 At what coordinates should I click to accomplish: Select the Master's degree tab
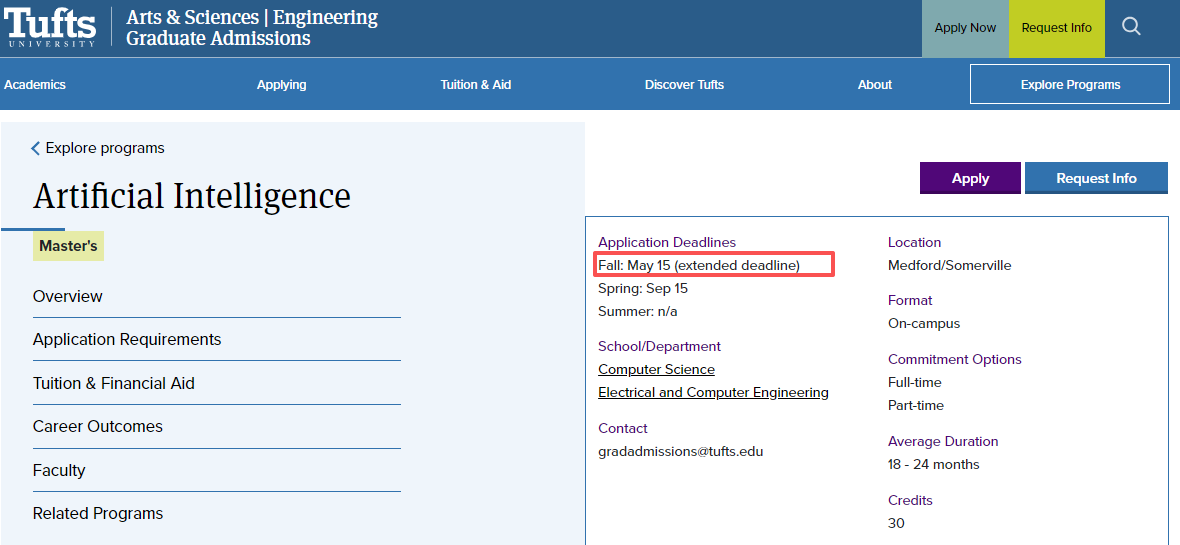(x=68, y=246)
